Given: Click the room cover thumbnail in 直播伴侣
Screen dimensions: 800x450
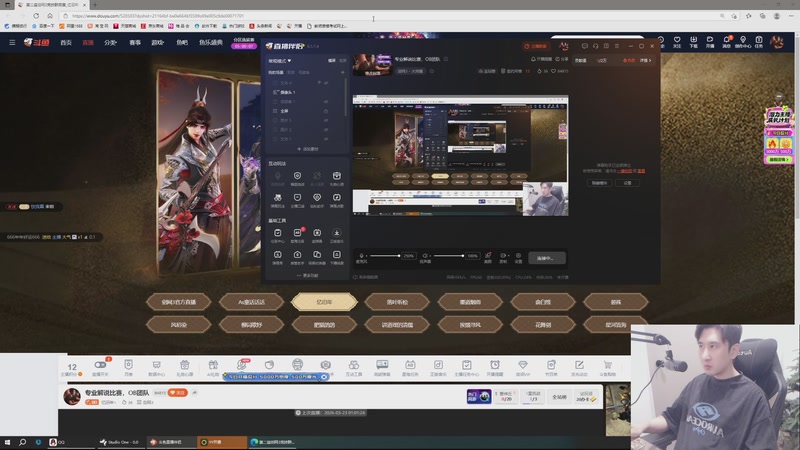Looking at the screenshot, I should point(372,65).
